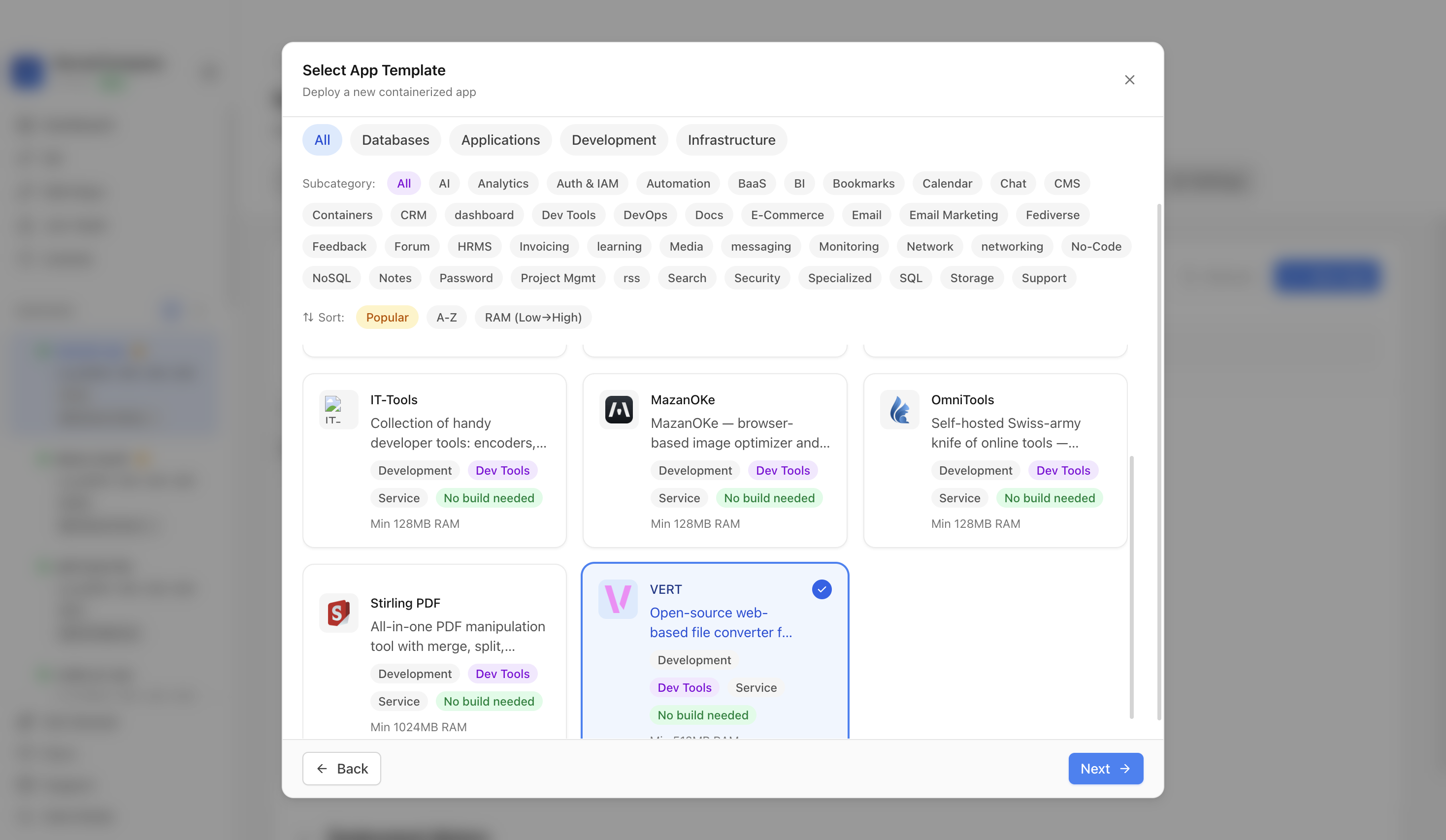Click the Stirling PDF app icon
The image size is (1446, 840).
pyautogui.click(x=338, y=613)
